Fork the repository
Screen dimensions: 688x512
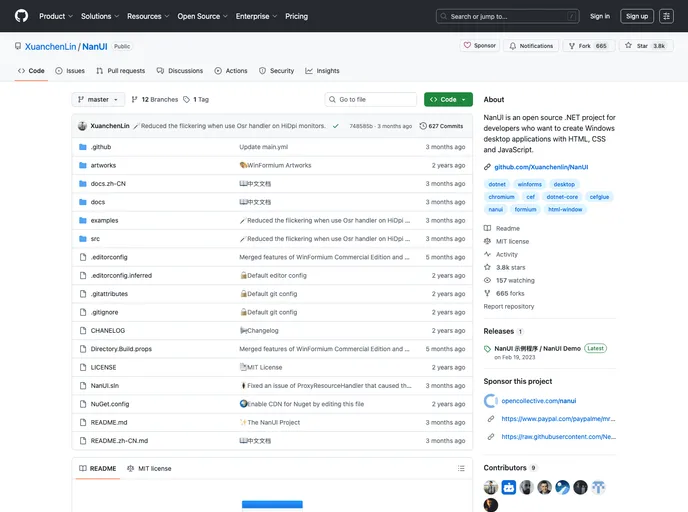[588, 46]
